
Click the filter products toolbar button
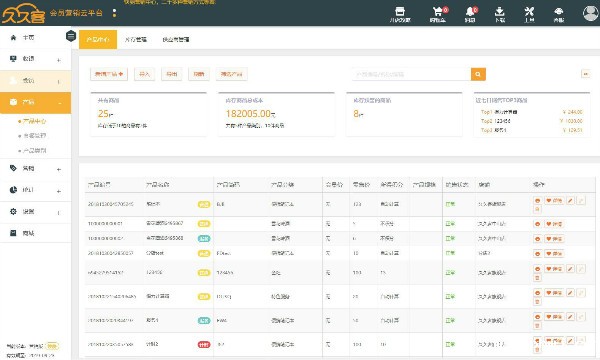tap(232, 74)
